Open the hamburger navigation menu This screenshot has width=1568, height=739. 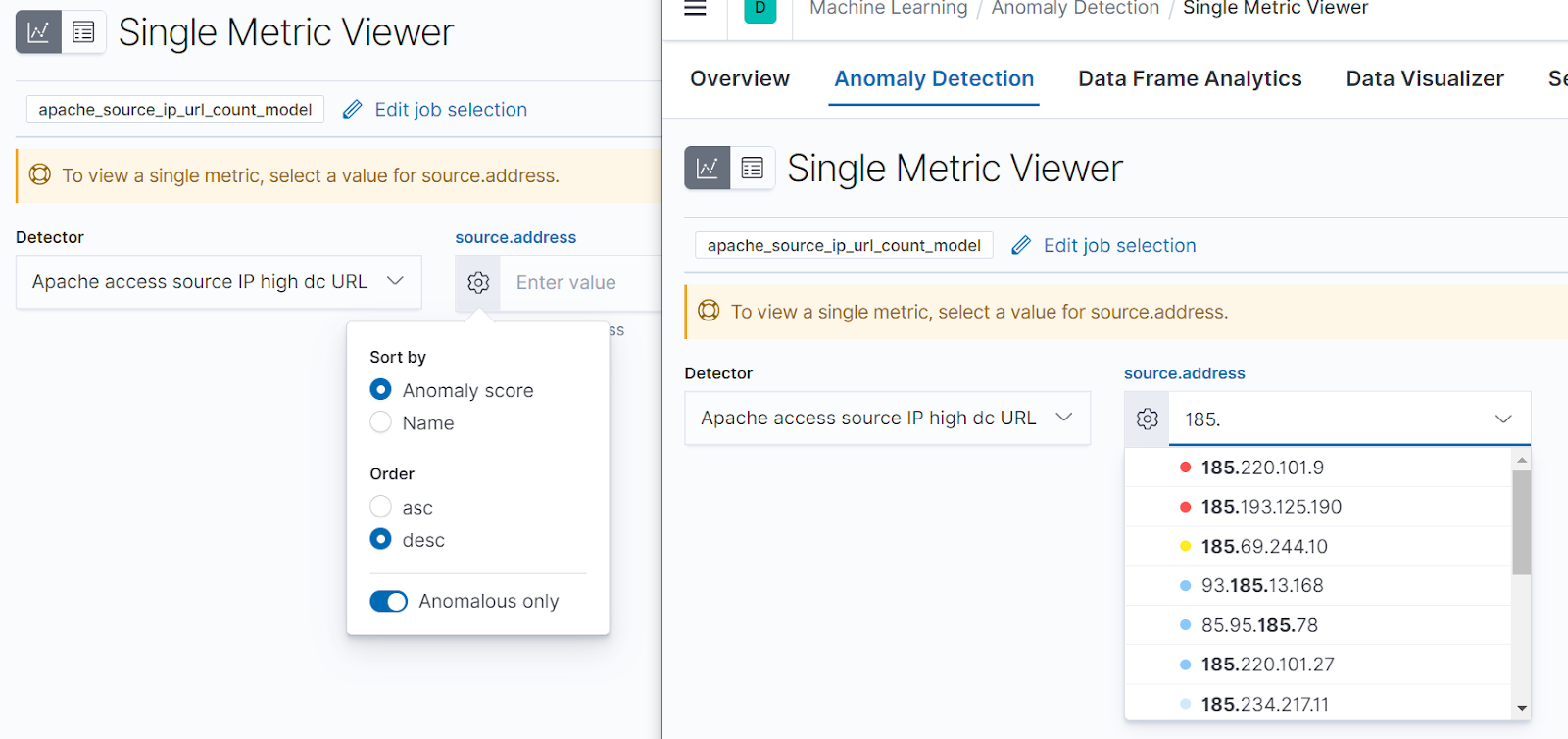pyautogui.click(x=695, y=9)
